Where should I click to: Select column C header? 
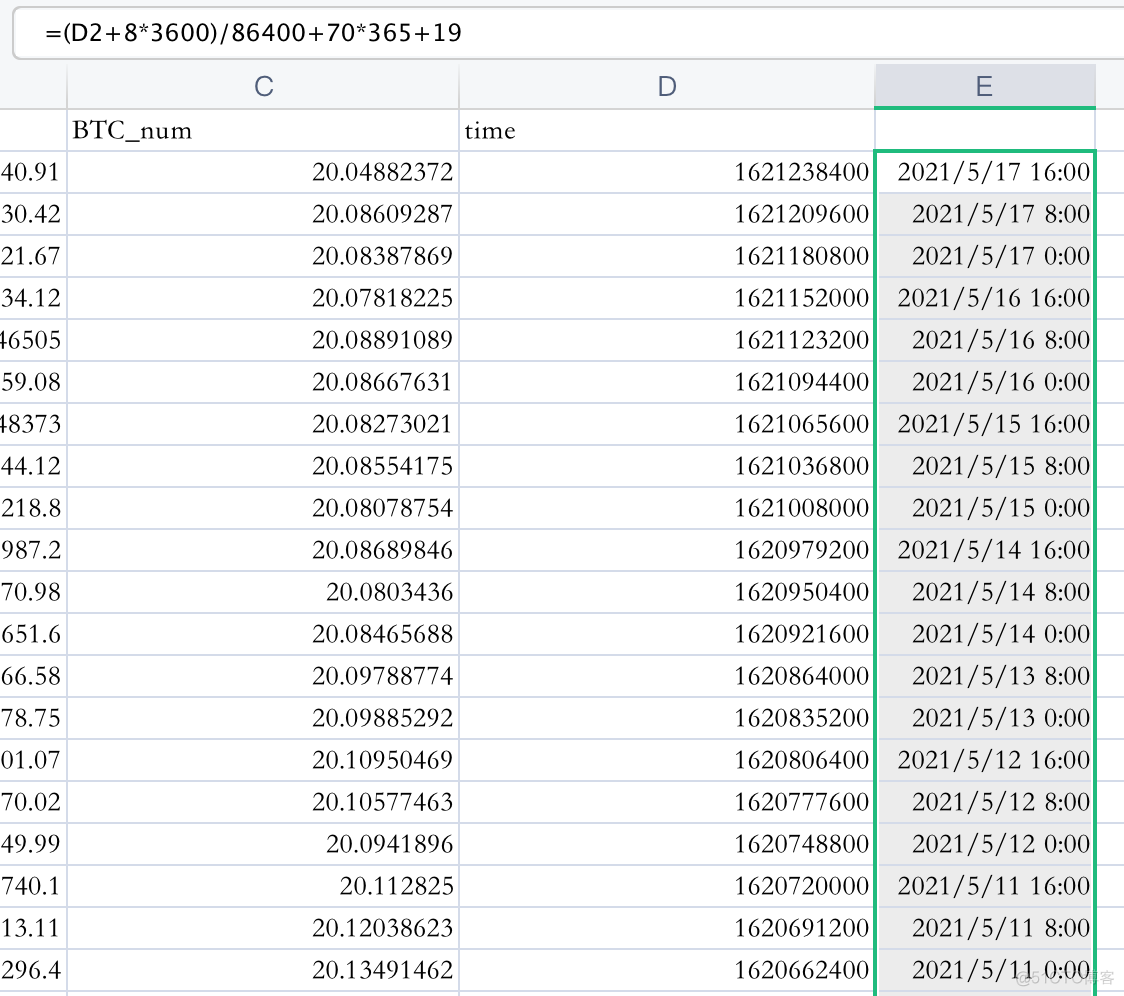tap(263, 87)
